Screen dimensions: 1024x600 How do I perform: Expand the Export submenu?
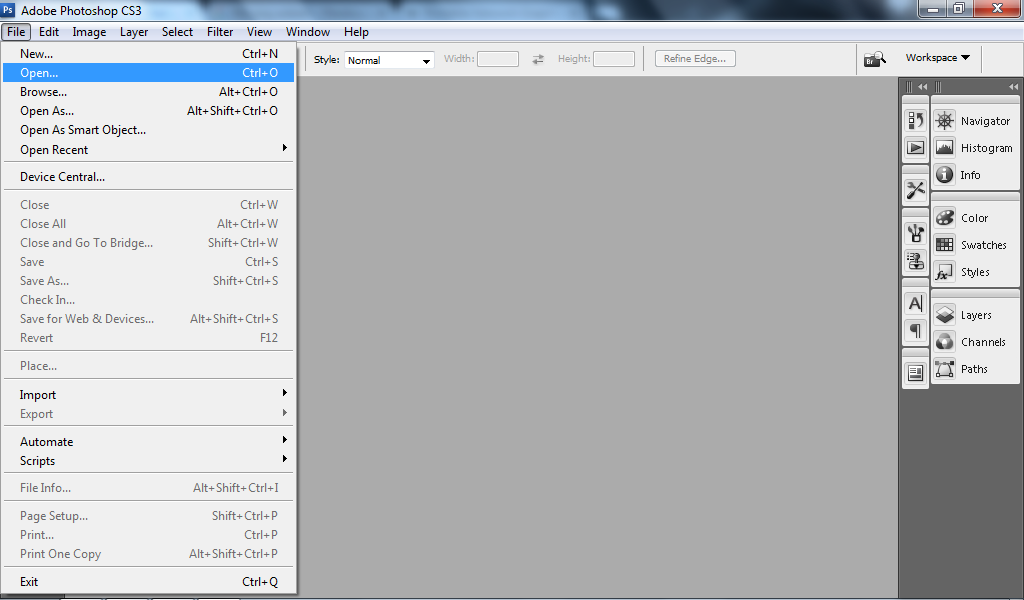tap(149, 414)
